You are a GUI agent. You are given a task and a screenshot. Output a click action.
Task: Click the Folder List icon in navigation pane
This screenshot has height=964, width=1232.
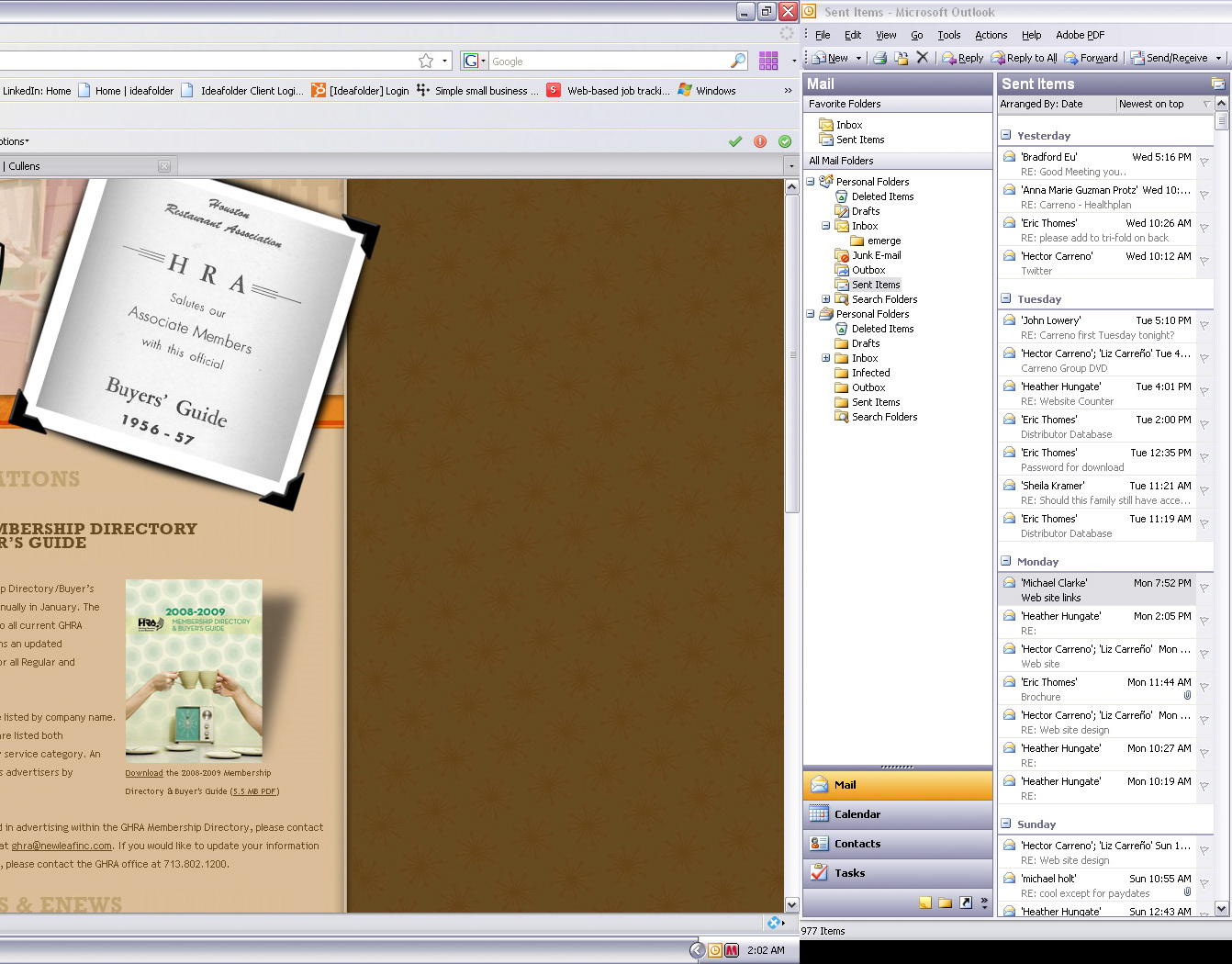click(946, 902)
